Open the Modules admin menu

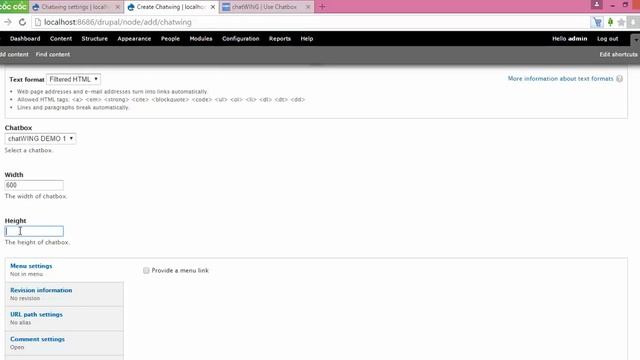(201, 39)
